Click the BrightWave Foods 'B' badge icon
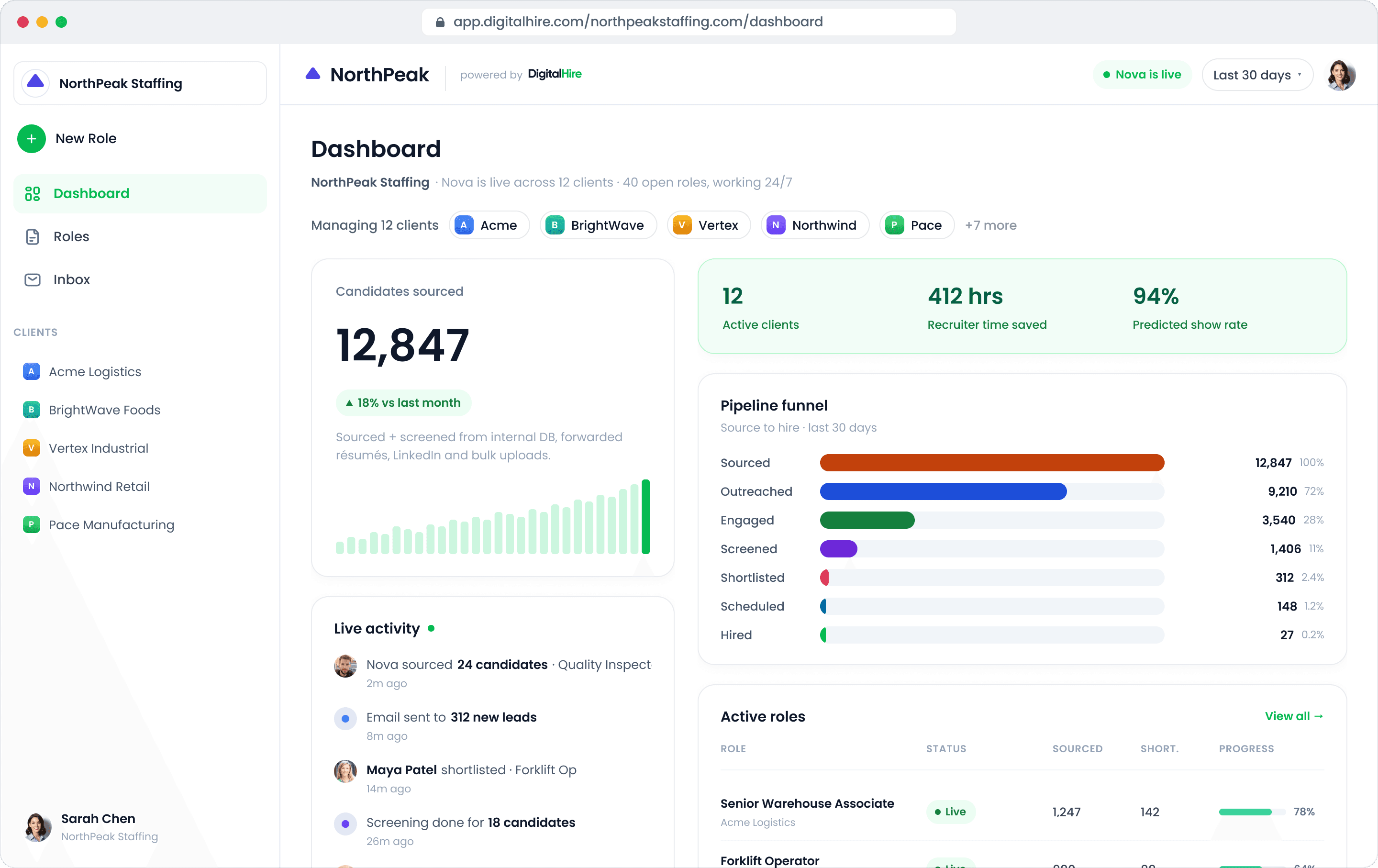1378x868 pixels. [x=32, y=410]
